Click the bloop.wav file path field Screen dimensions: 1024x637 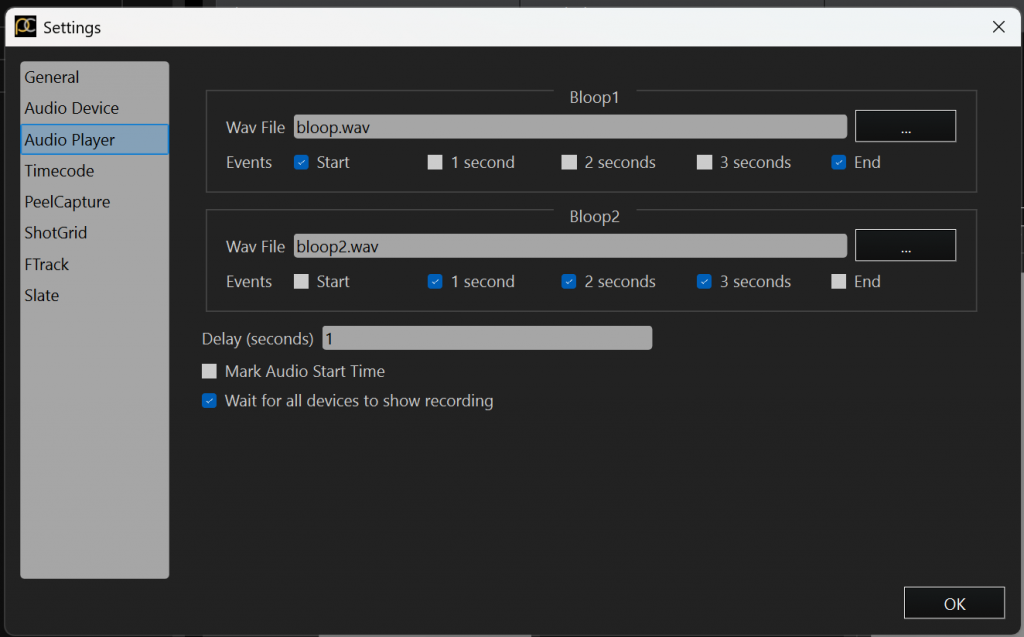(570, 127)
